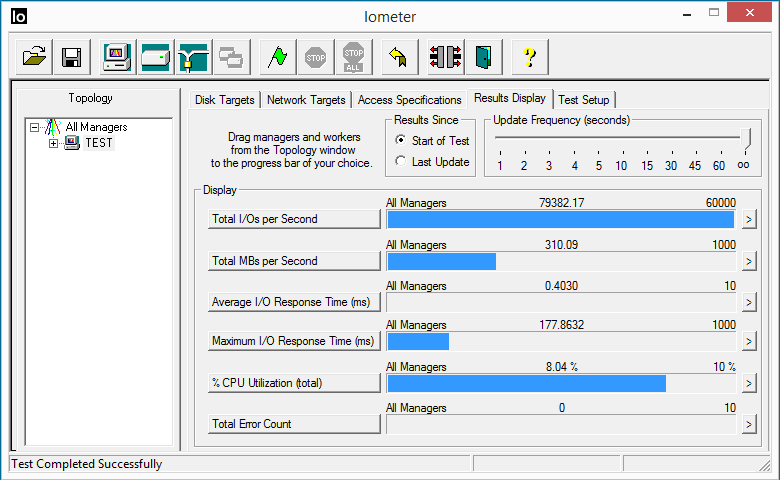Maximize the Iometer window
Viewport: 780px width, 480px height.
click(714, 13)
